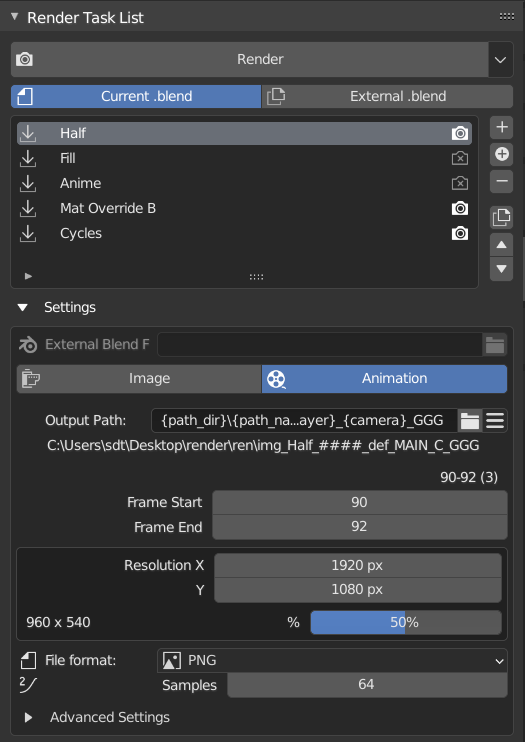Open the PNG file format dropdown
The height and width of the screenshot is (742, 525).
click(332, 661)
